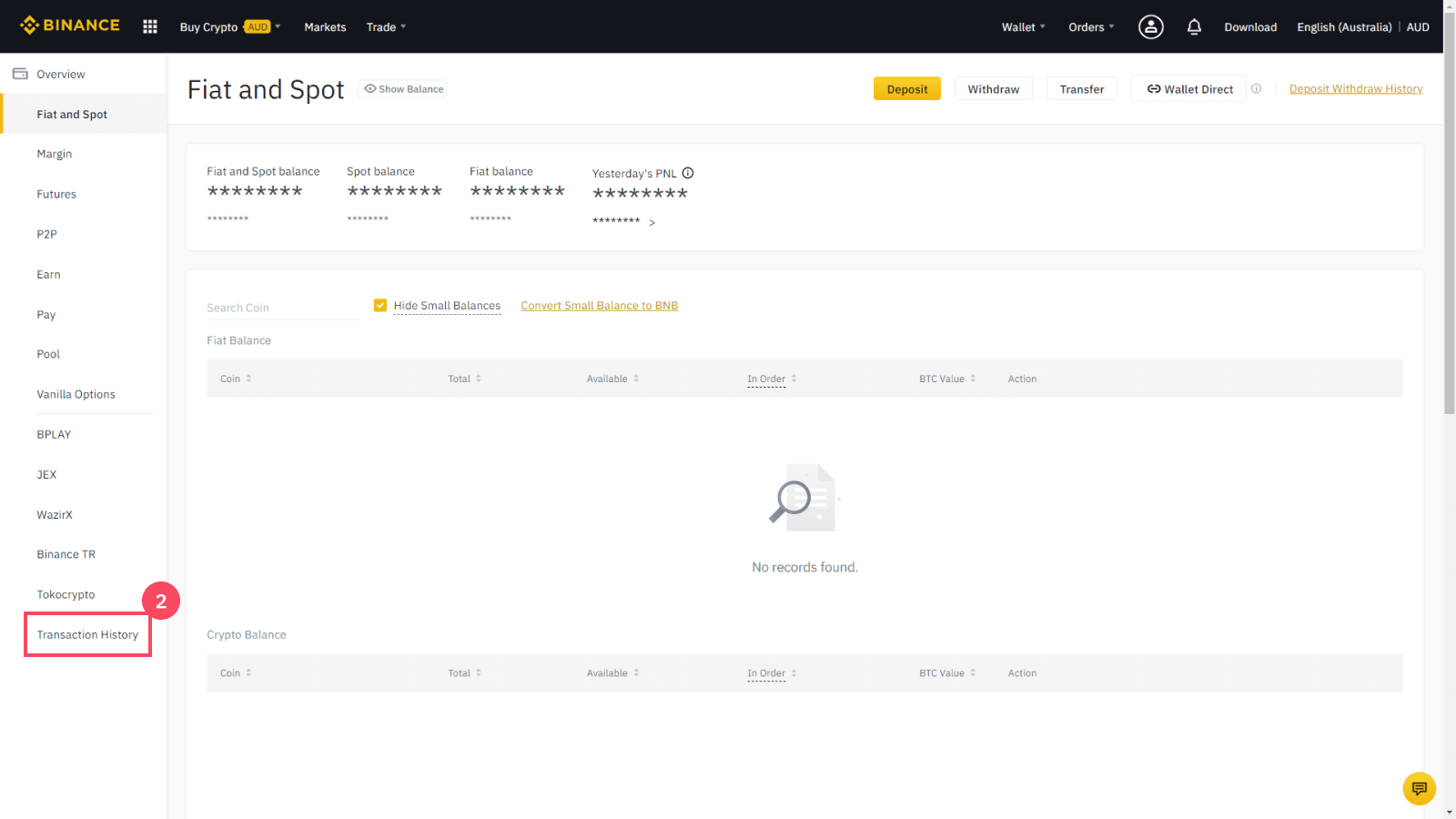The width and height of the screenshot is (1456, 819).
Task: Click the Transfer button
Action: [x=1082, y=88]
